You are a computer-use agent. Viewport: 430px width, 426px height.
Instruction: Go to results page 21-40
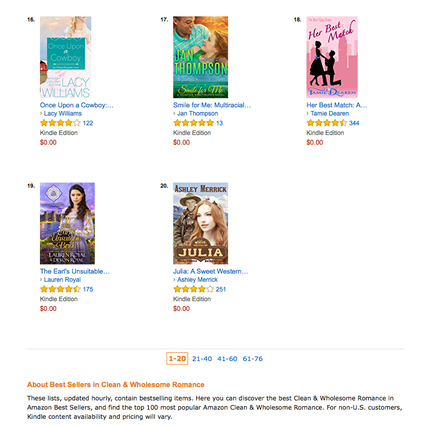(202, 359)
